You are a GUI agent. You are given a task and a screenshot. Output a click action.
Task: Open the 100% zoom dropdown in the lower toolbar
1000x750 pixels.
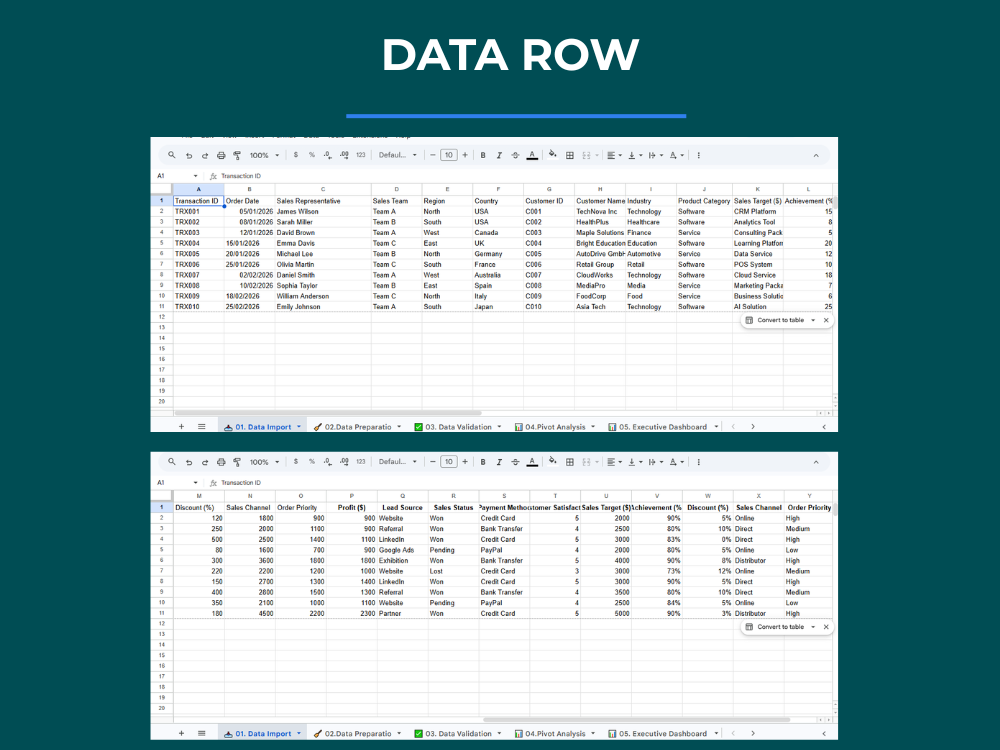pyautogui.click(x=264, y=462)
